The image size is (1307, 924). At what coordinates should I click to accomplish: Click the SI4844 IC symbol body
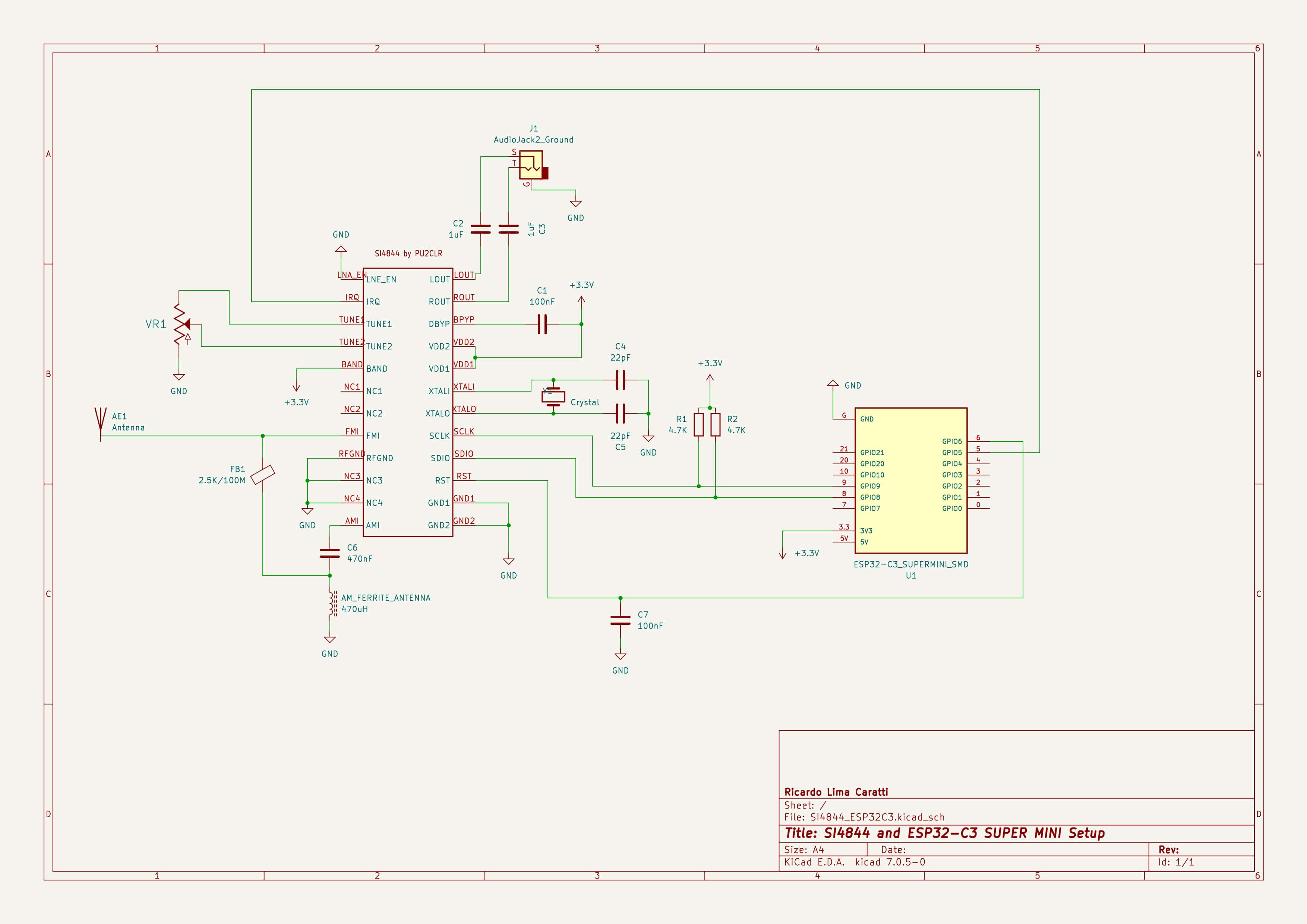point(408,402)
